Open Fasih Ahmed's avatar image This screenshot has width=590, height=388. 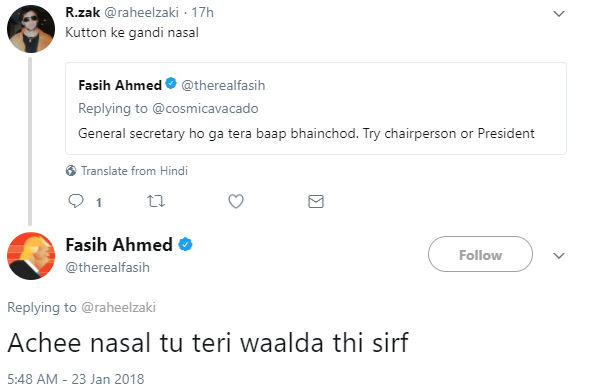point(31,256)
